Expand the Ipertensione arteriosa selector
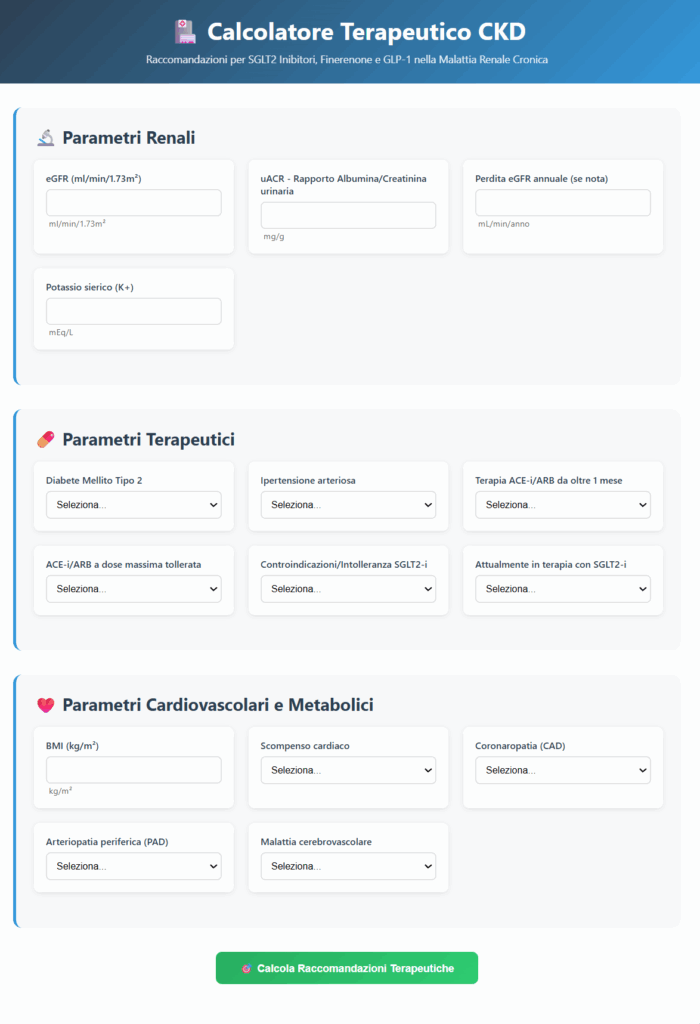This screenshot has width=700, height=1024. point(348,505)
